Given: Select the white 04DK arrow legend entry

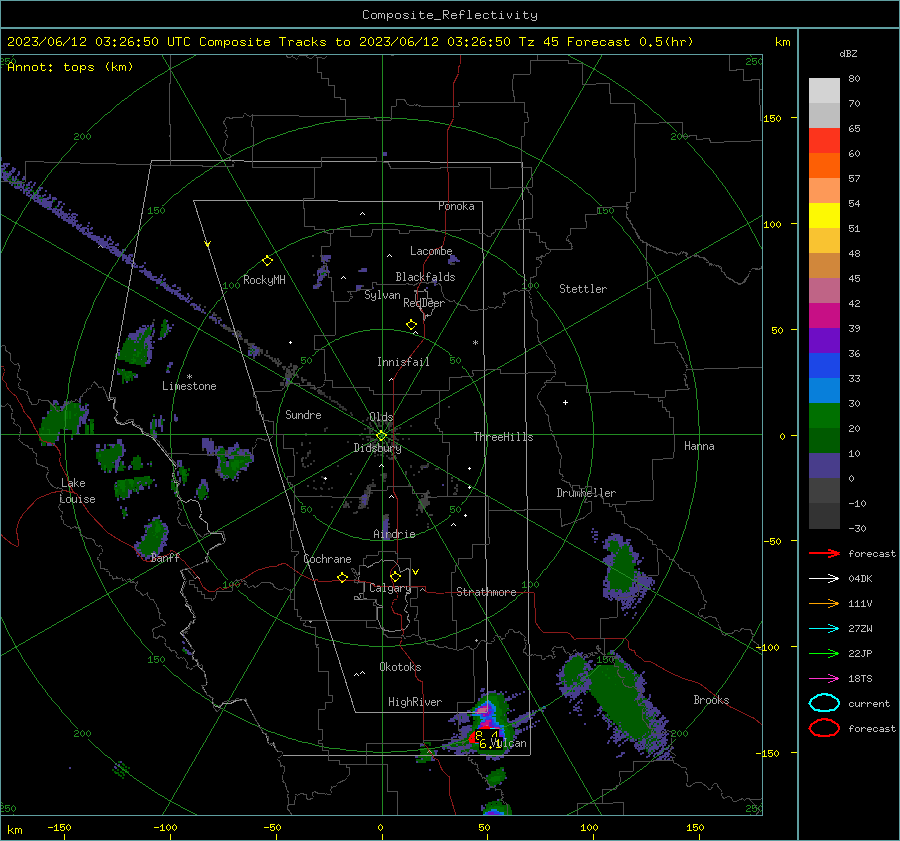Looking at the screenshot, I should (x=824, y=579).
